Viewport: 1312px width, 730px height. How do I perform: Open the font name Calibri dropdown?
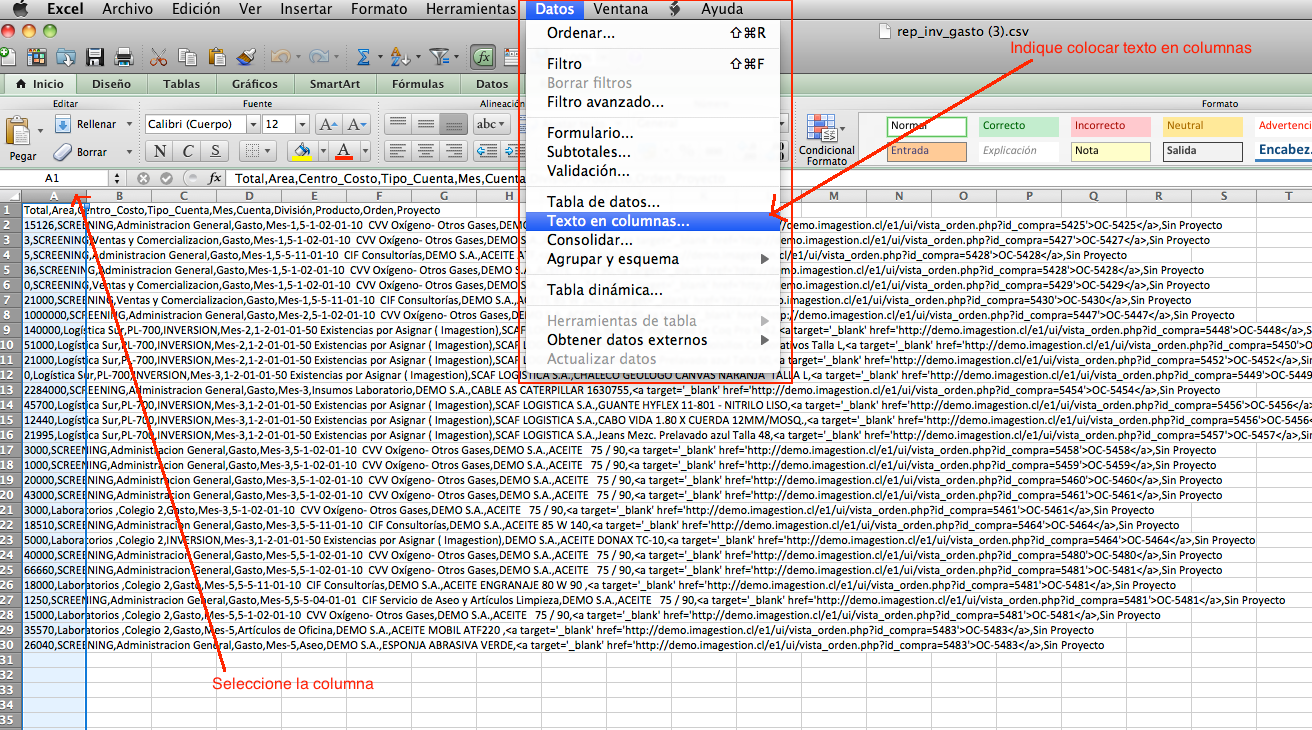pos(252,124)
